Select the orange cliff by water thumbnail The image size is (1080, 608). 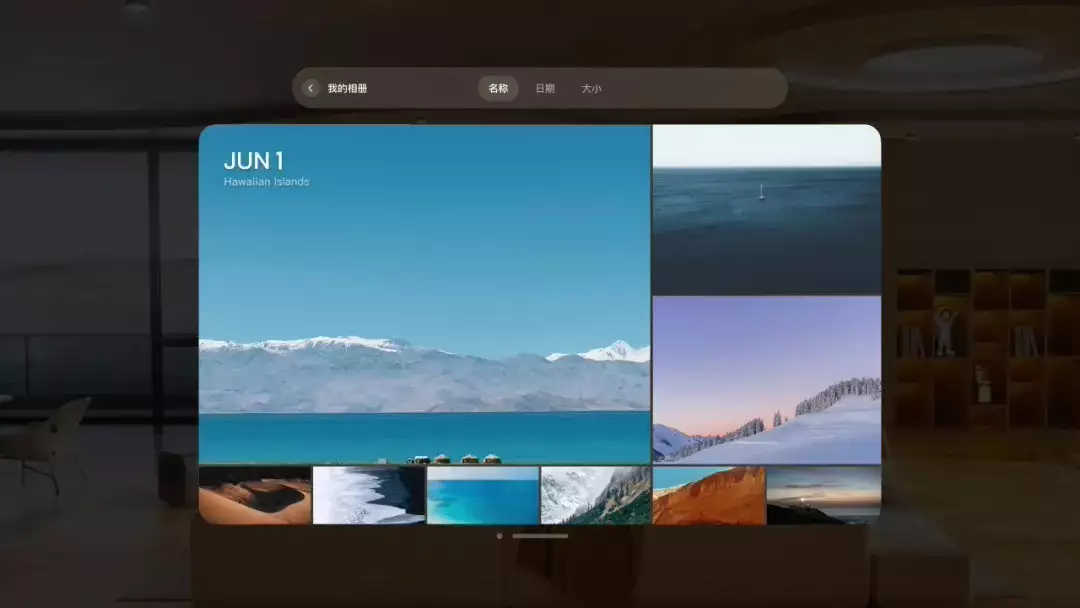click(709, 495)
